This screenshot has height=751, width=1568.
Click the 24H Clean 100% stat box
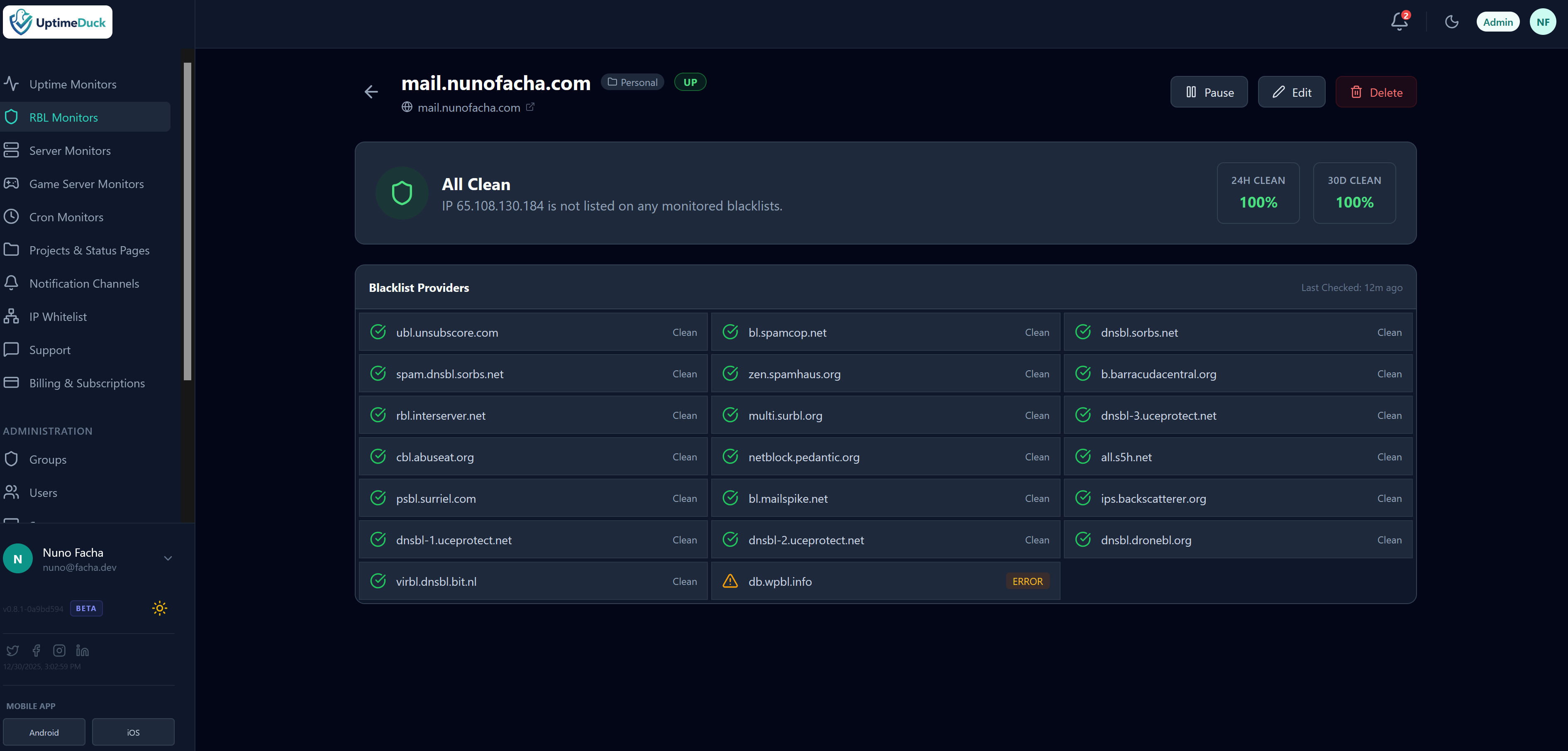[x=1258, y=193]
